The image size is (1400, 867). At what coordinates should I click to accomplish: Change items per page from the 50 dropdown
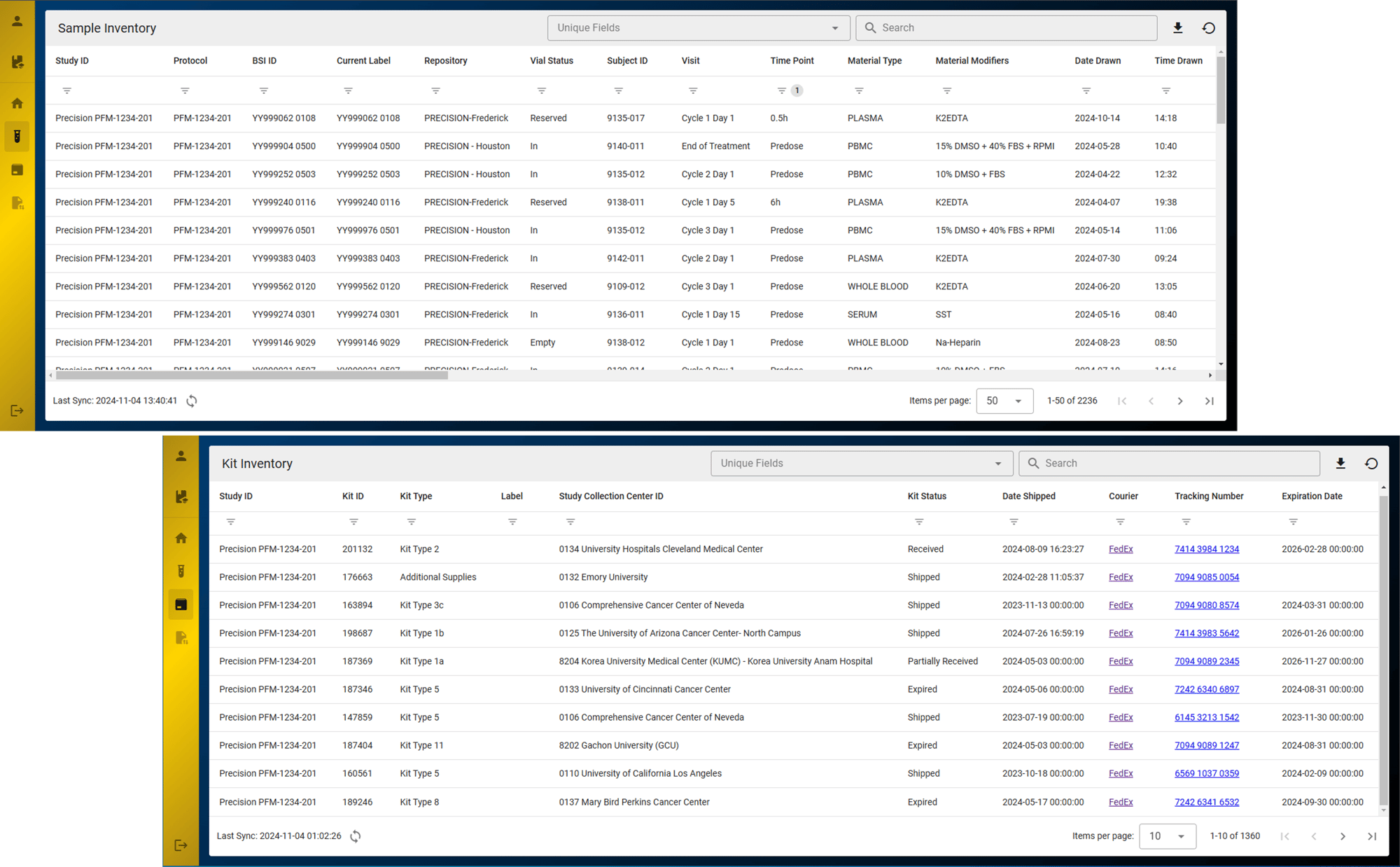point(1004,401)
